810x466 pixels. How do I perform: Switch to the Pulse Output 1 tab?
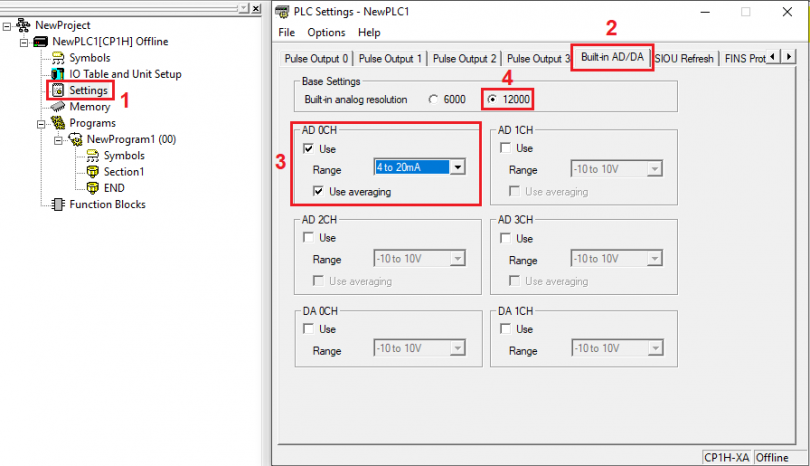(x=390, y=58)
